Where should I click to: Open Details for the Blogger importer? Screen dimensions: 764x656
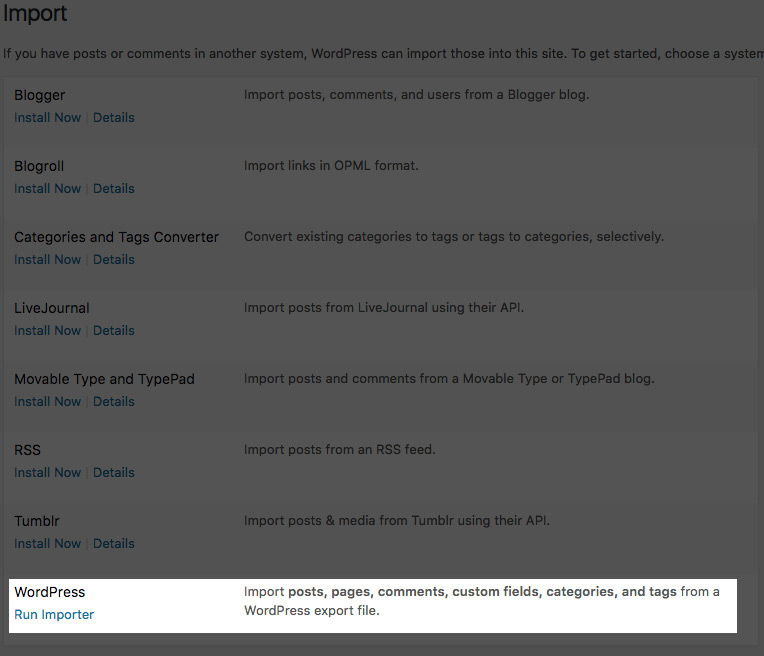point(114,117)
